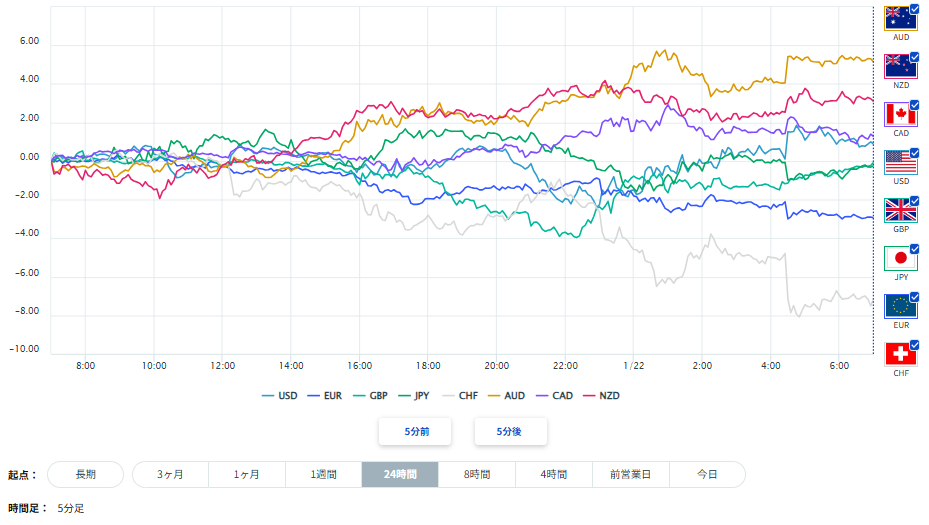
Task: Click the -10.00 value on y-axis
Action: 24,349
